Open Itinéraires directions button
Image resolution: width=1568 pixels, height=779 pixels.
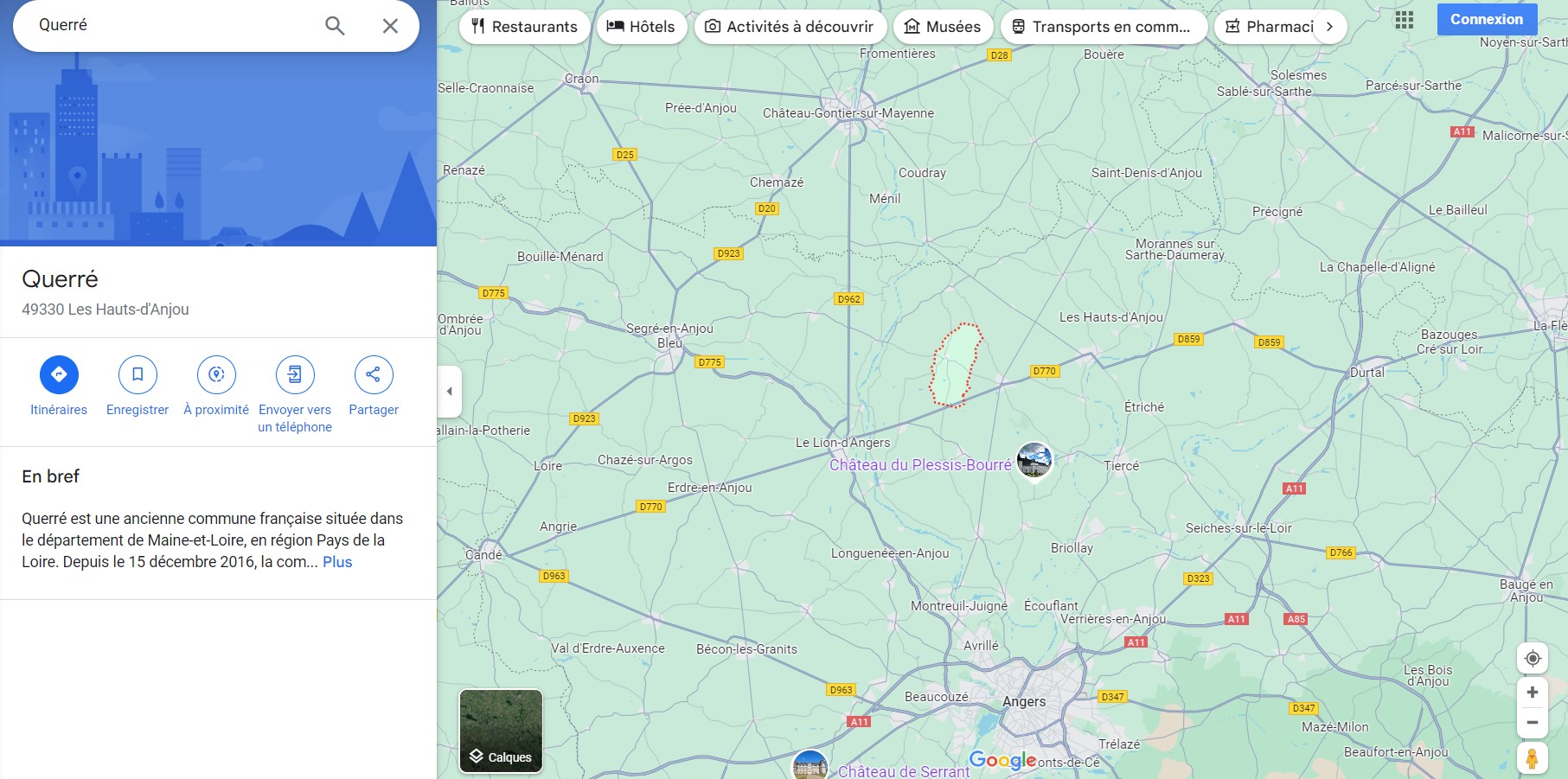pyautogui.click(x=59, y=374)
